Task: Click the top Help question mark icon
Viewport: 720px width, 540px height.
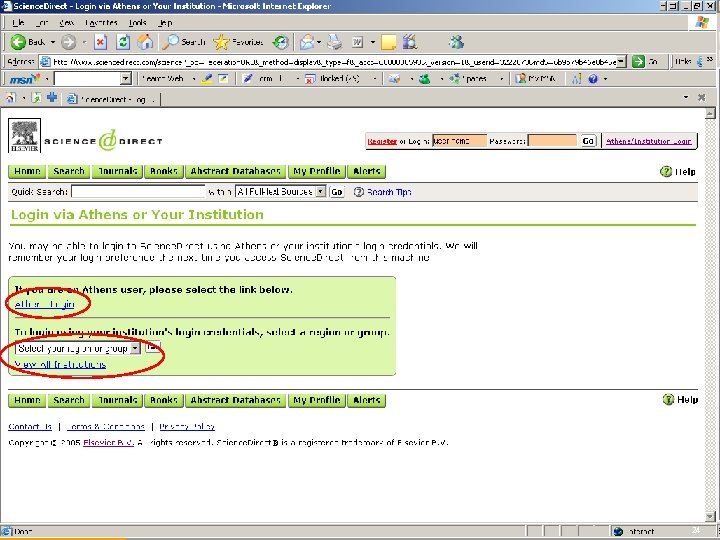Action: pos(665,172)
